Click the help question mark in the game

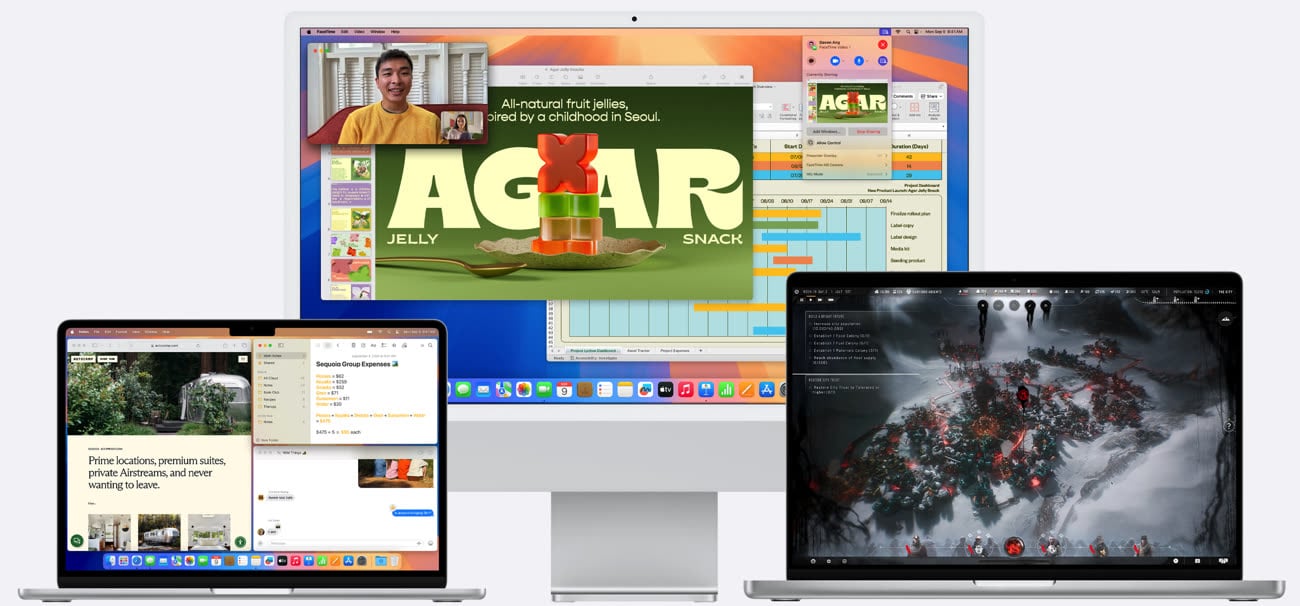1228,425
